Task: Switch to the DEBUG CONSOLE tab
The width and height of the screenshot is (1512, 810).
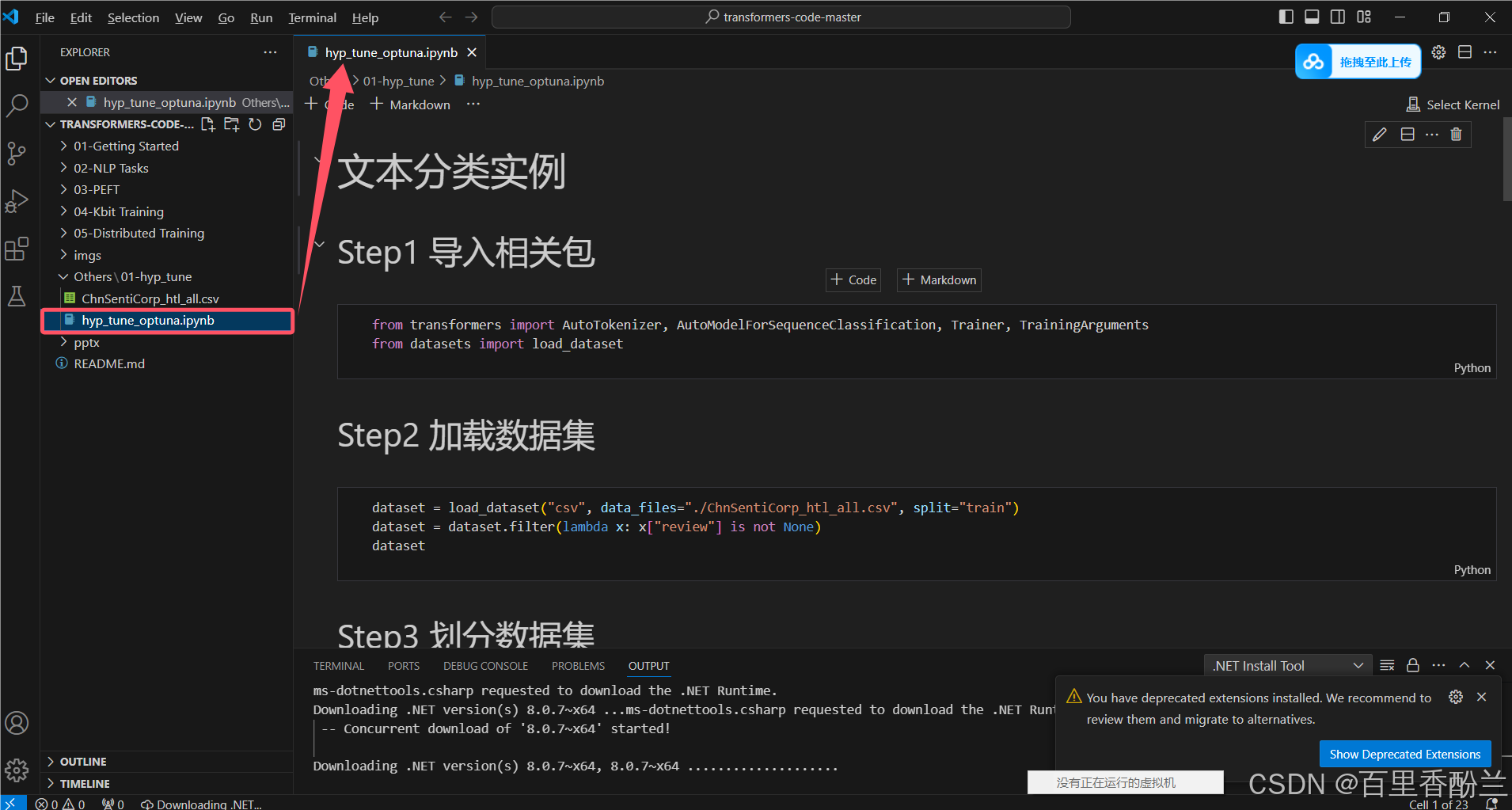Action: pos(485,666)
